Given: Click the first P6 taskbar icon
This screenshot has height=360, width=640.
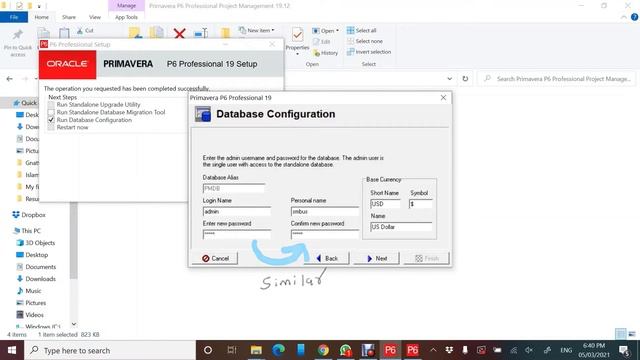Looking at the screenshot, I should [390, 350].
